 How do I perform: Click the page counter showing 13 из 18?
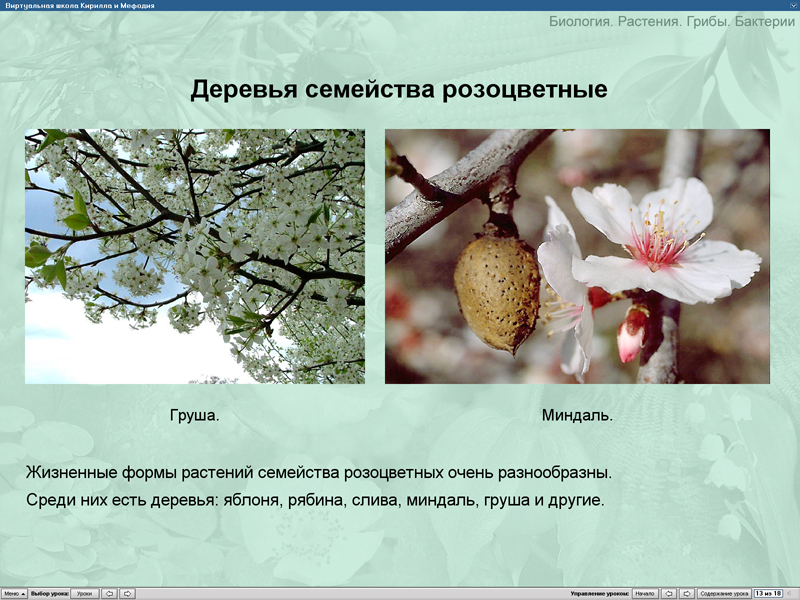tap(770, 592)
